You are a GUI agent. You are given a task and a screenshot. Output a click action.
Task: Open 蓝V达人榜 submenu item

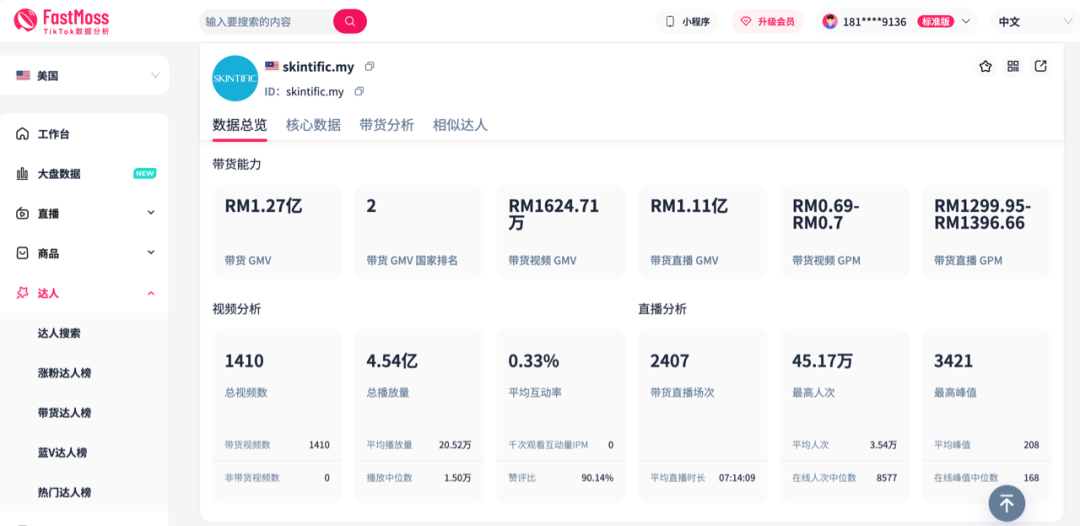click(62, 453)
